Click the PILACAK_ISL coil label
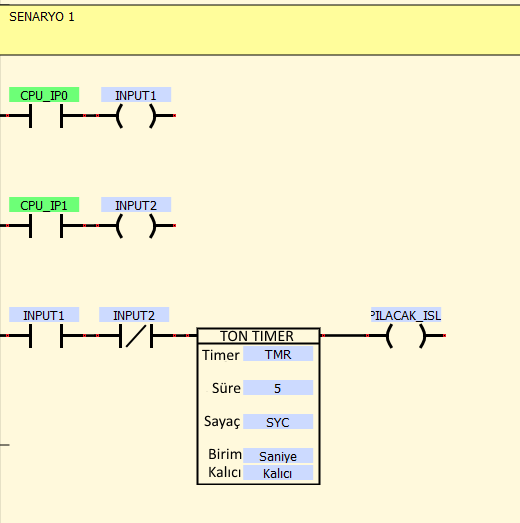 406,315
